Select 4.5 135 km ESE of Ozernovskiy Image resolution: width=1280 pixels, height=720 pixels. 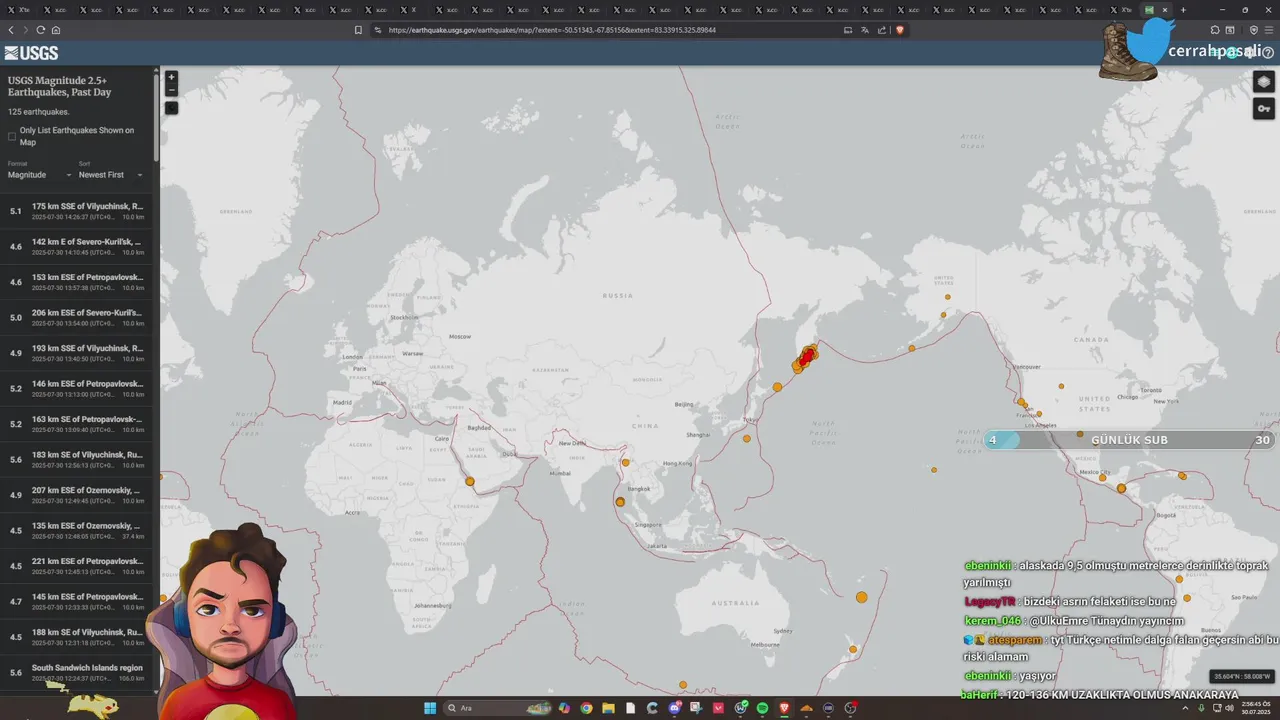(77, 531)
